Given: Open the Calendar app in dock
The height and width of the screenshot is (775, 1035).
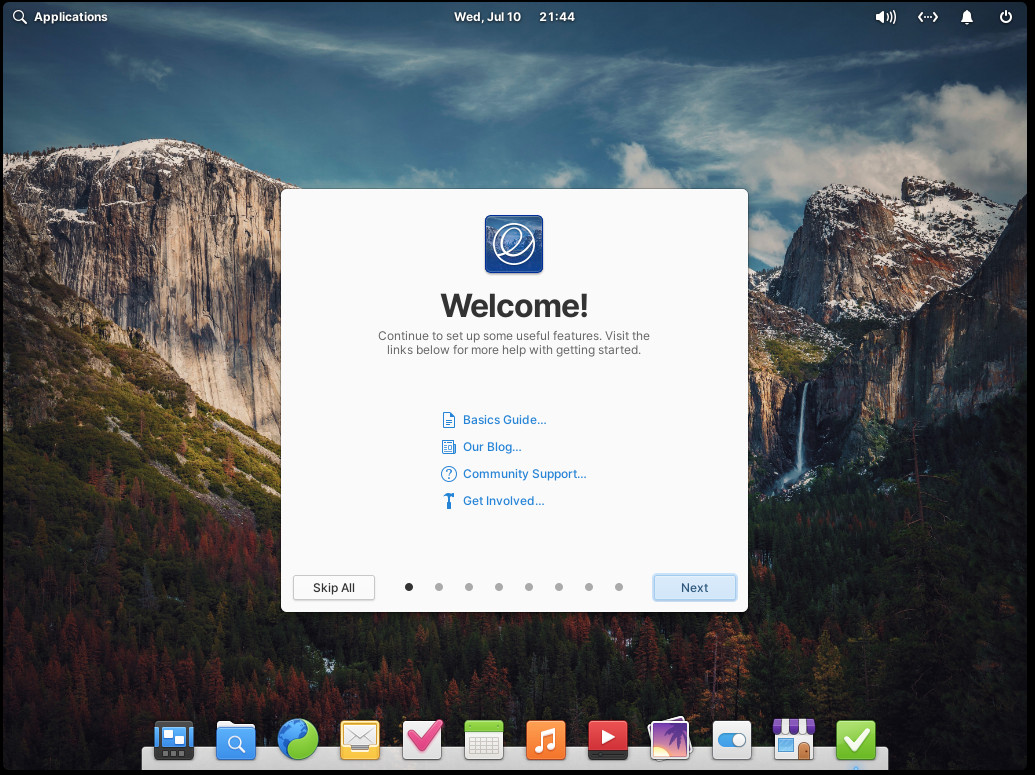Looking at the screenshot, I should point(484,740).
